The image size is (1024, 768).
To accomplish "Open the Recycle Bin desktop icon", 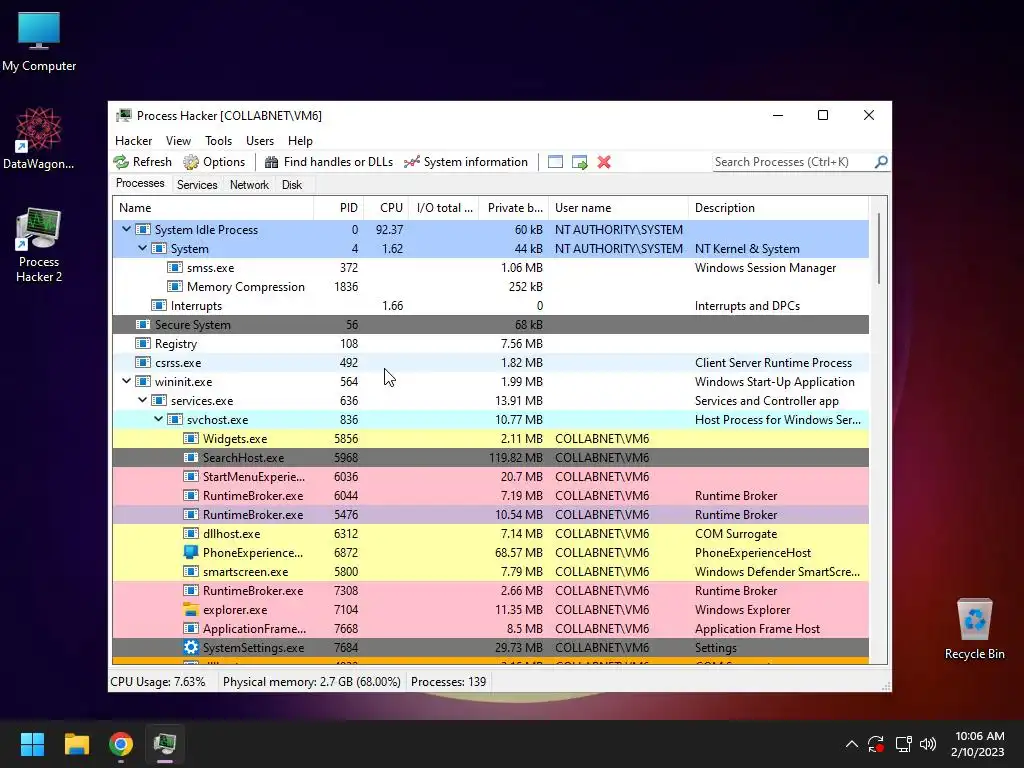I will point(974,629).
